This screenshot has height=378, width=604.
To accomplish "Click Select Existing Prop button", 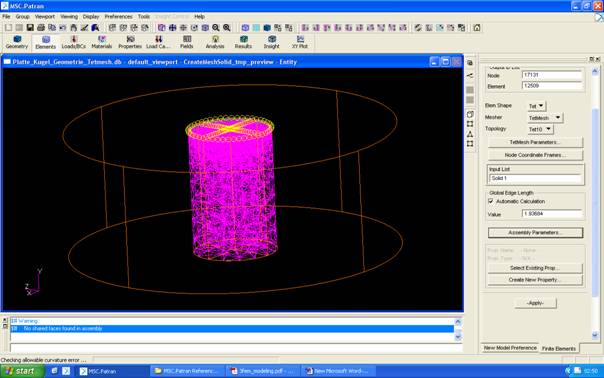I will pos(535,268).
